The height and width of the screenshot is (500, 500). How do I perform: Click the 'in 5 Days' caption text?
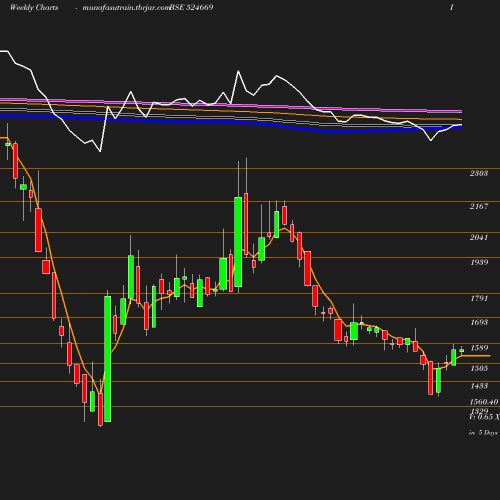483,433
